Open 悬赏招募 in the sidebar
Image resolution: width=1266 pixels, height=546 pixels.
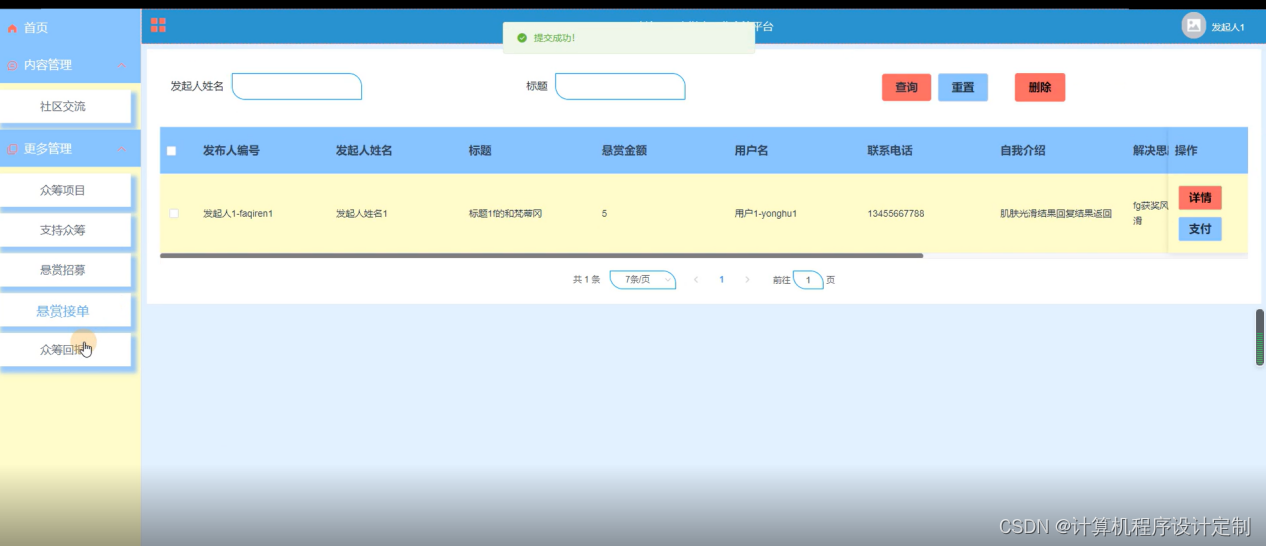[64, 270]
